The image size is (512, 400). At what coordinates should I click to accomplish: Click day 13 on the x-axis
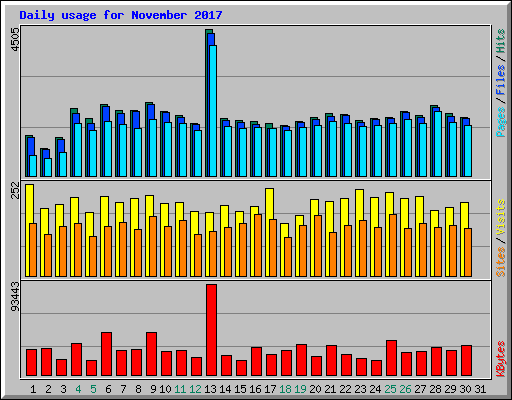210,389
